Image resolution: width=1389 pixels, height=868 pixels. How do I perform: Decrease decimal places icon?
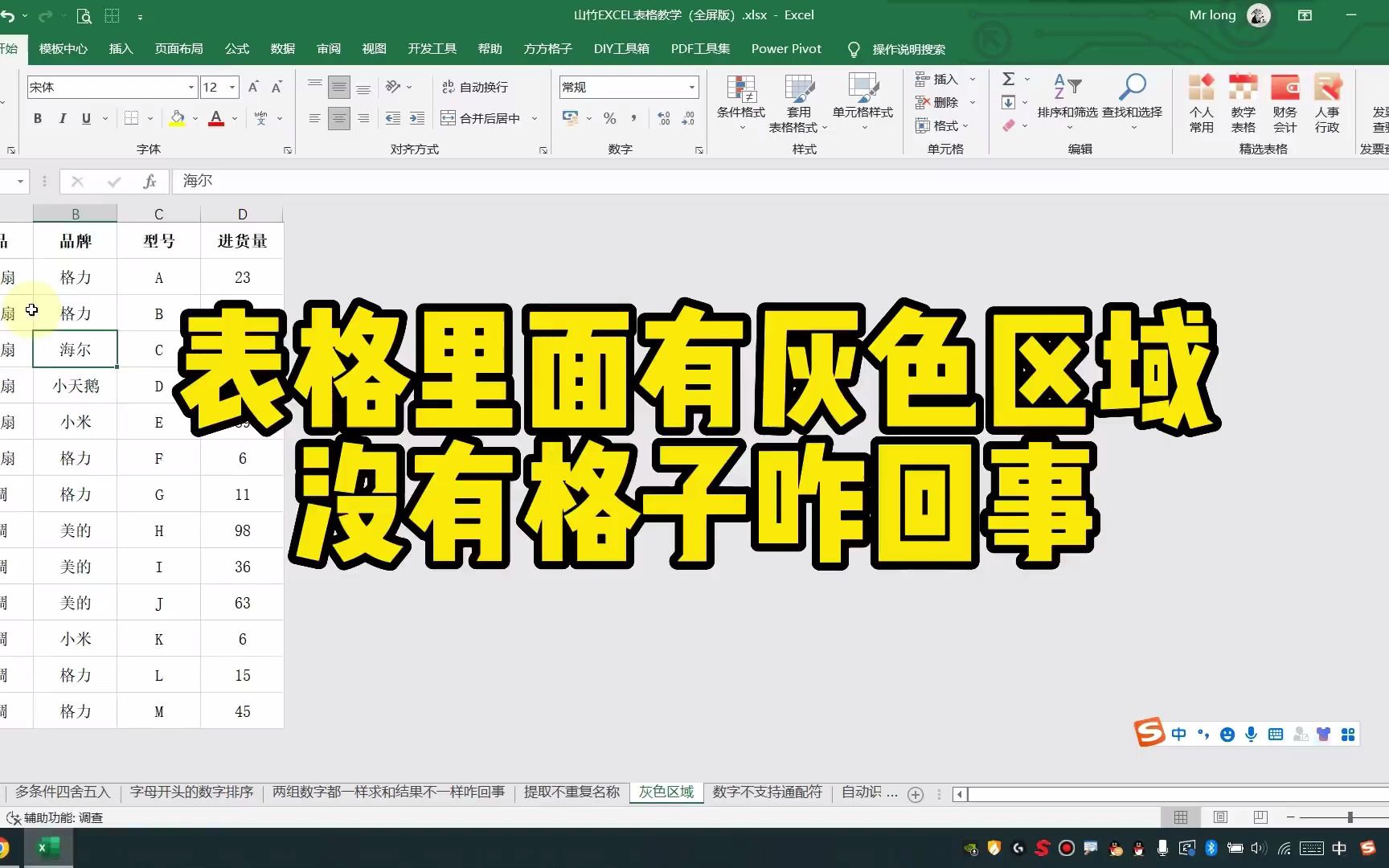pos(688,118)
